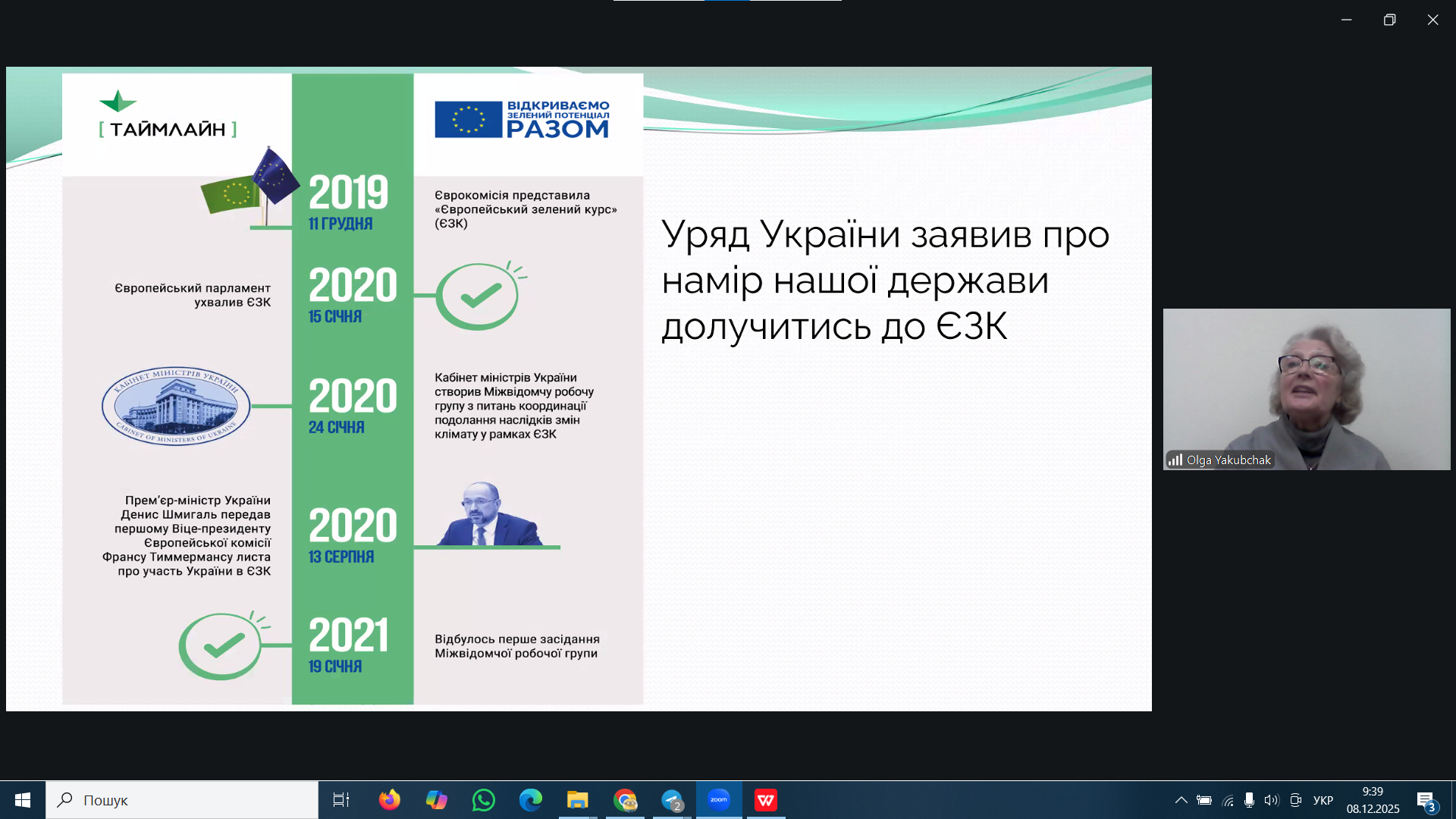1456x819 pixels.
Task: Open Copilot from the taskbar
Action: click(x=436, y=800)
